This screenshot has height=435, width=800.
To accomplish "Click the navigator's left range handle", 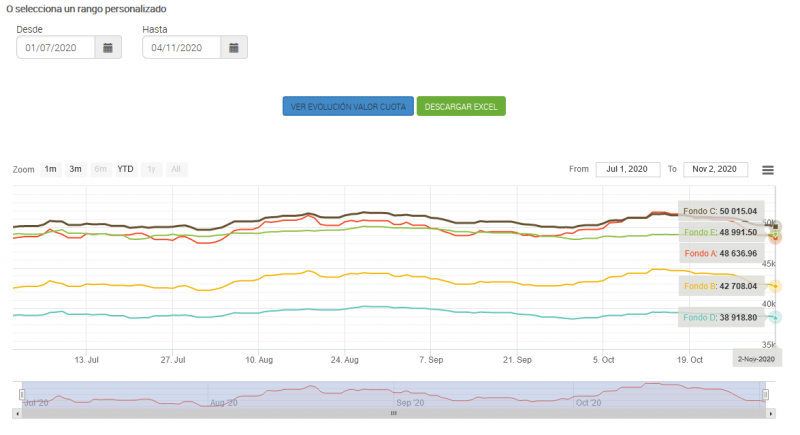I will pos(21,394).
